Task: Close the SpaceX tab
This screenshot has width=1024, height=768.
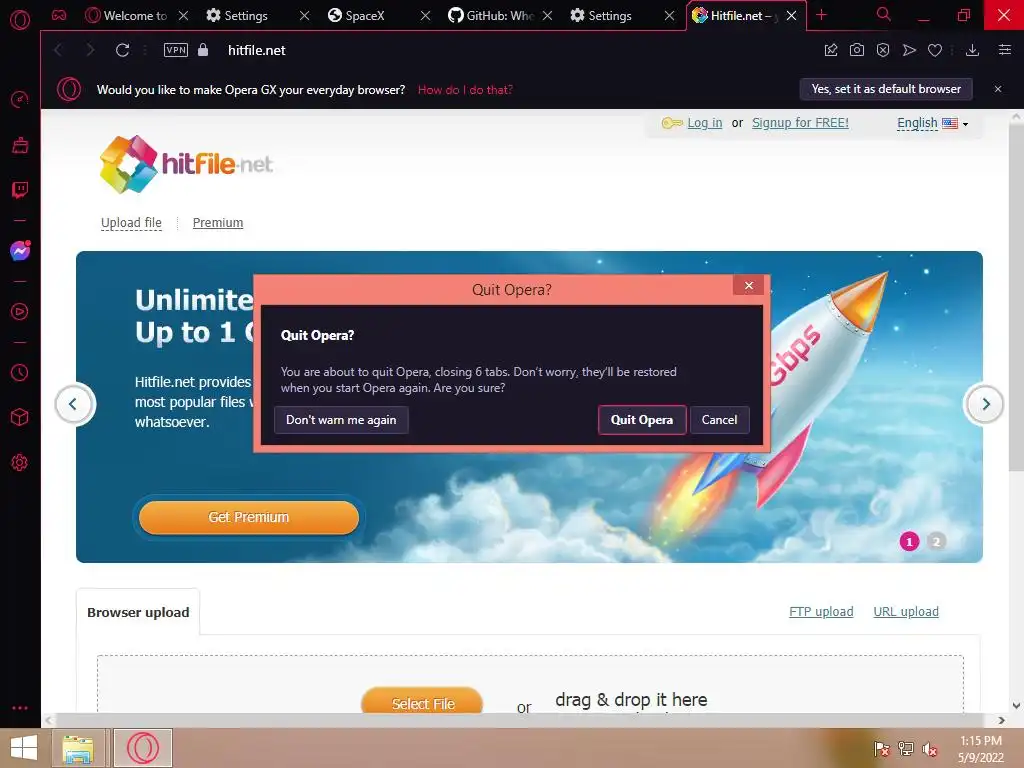Action: (426, 15)
